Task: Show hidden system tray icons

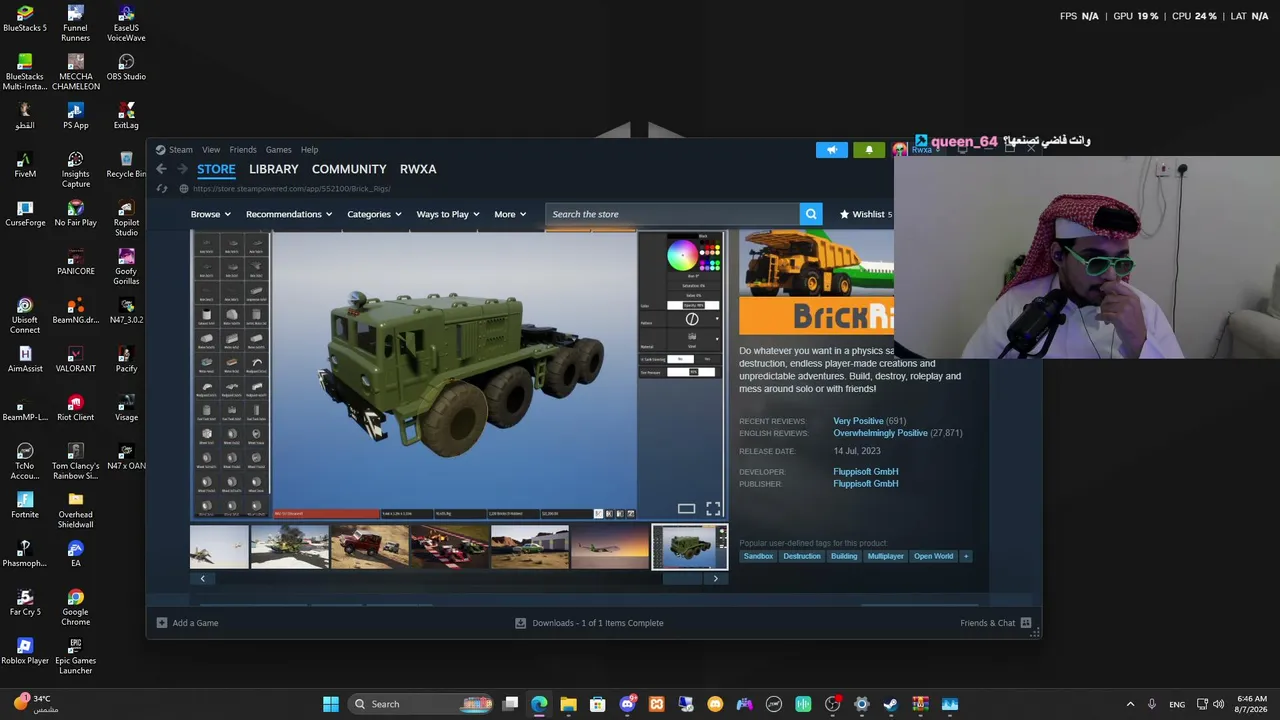Action: point(1130,704)
